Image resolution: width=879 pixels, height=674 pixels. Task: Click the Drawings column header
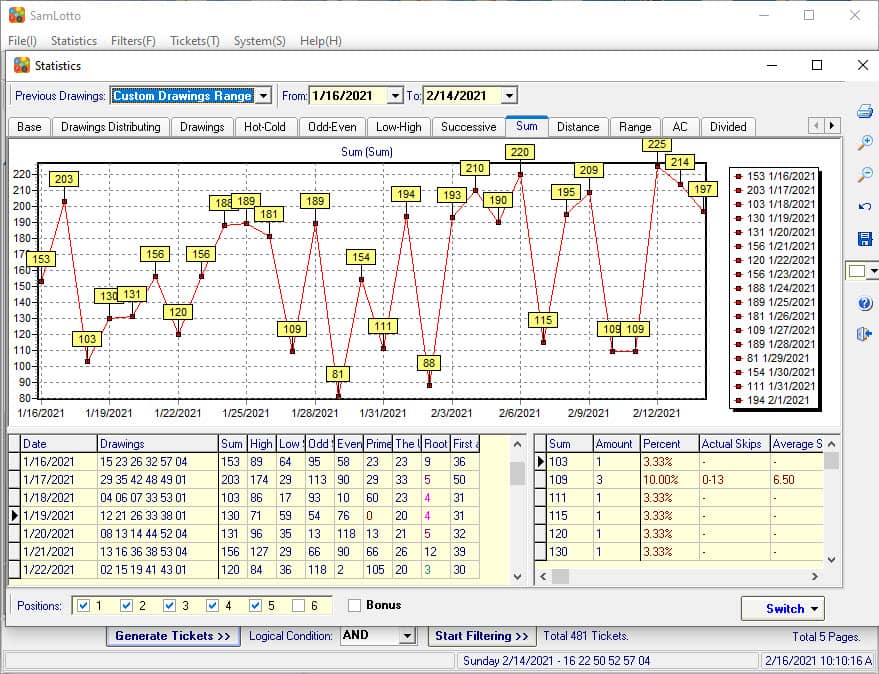[x=158, y=444]
